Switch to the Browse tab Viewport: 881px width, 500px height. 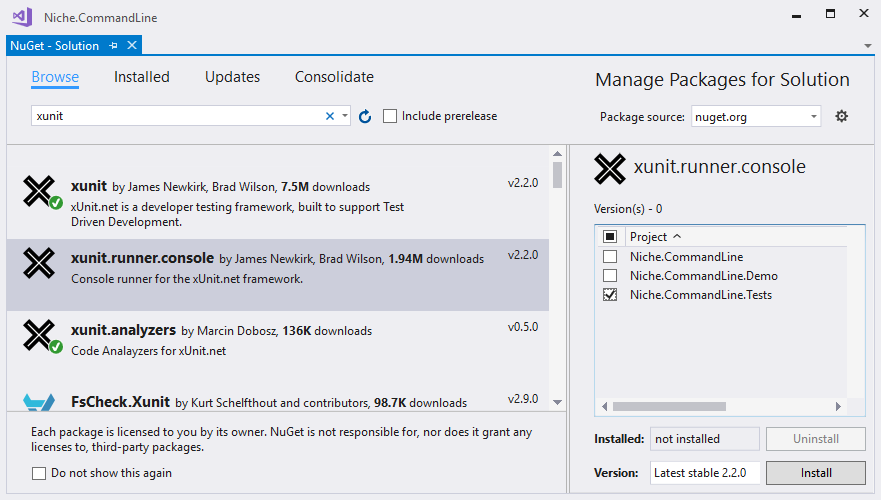(x=55, y=77)
